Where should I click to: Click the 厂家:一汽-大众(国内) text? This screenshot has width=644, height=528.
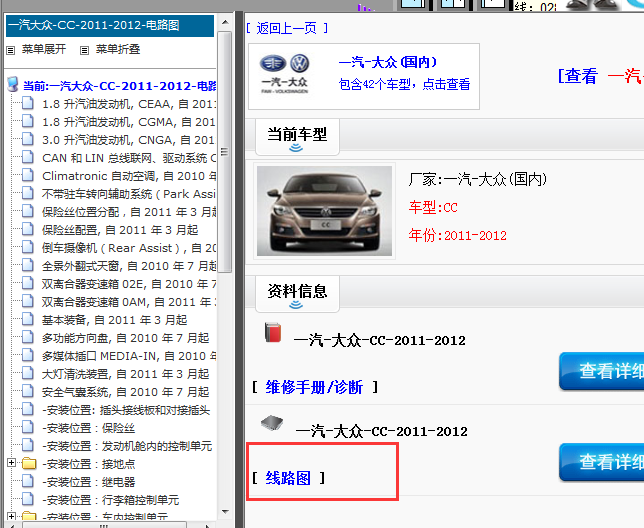coord(478,179)
